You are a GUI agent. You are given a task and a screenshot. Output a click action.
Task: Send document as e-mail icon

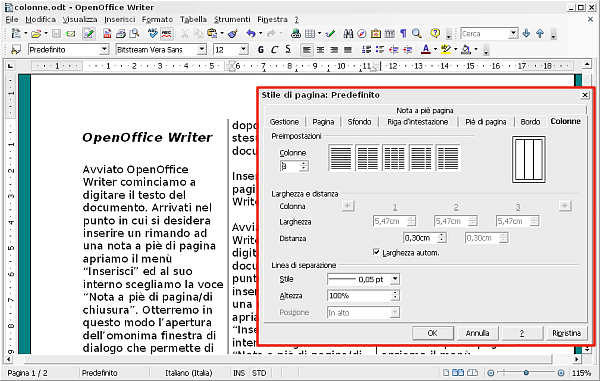pyautogui.click(x=70, y=34)
